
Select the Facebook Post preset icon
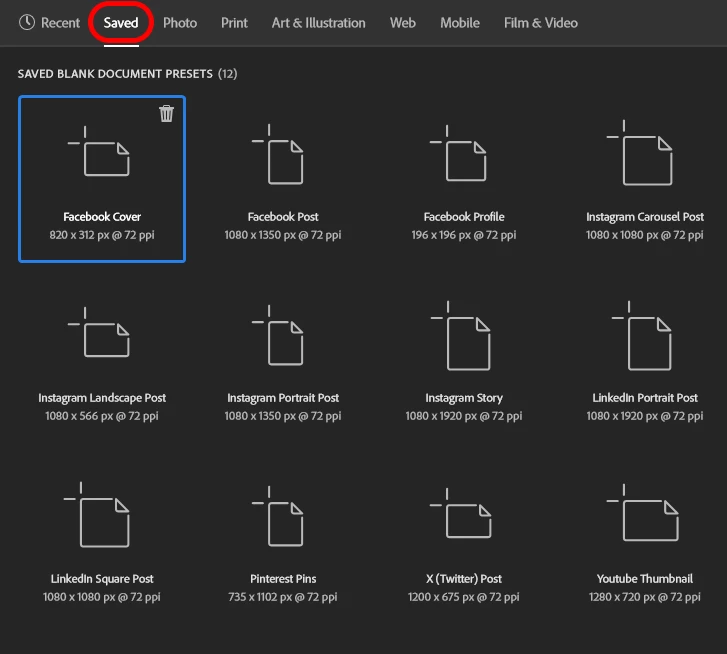(x=278, y=154)
